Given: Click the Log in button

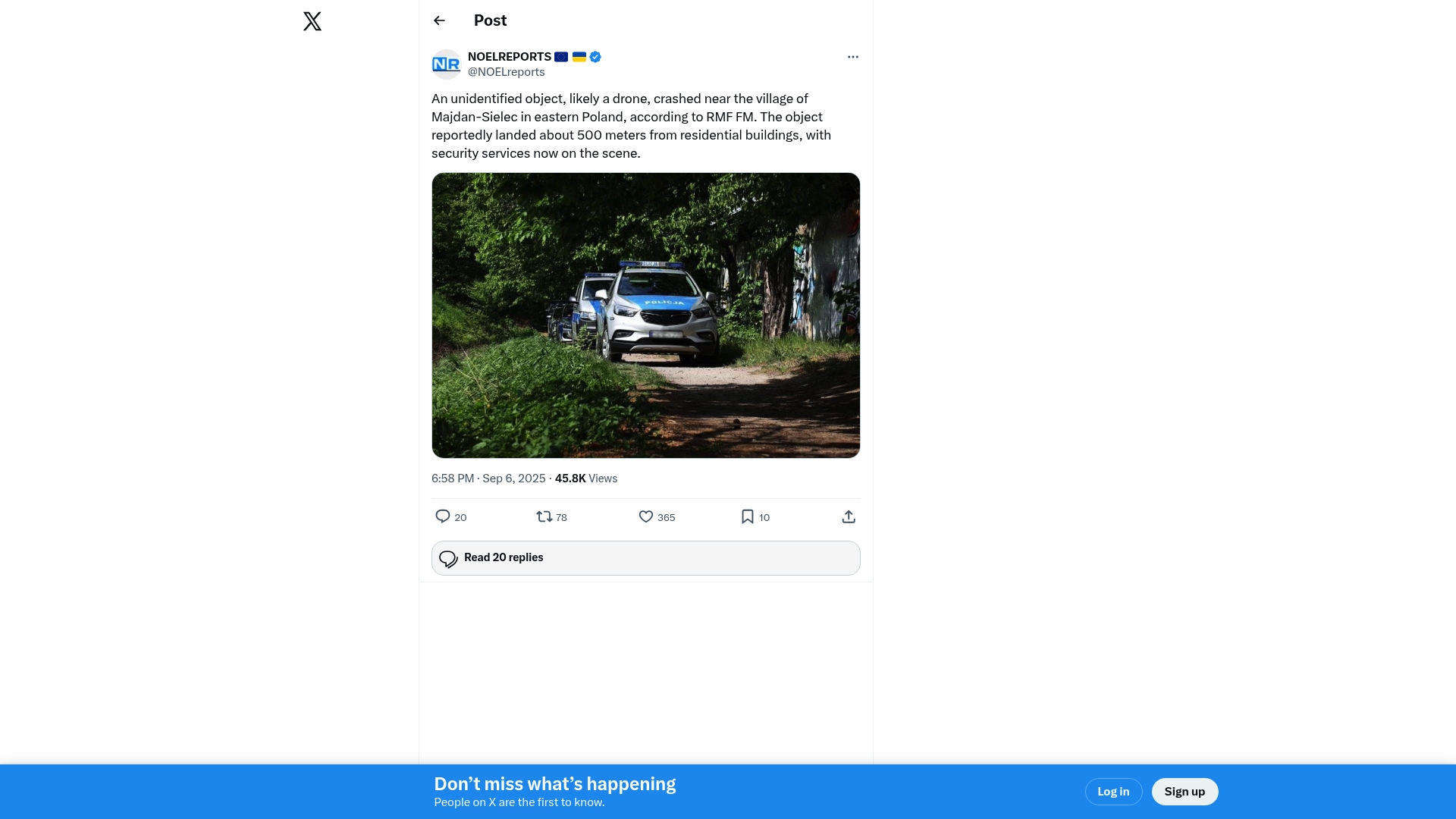Looking at the screenshot, I should [x=1113, y=792].
